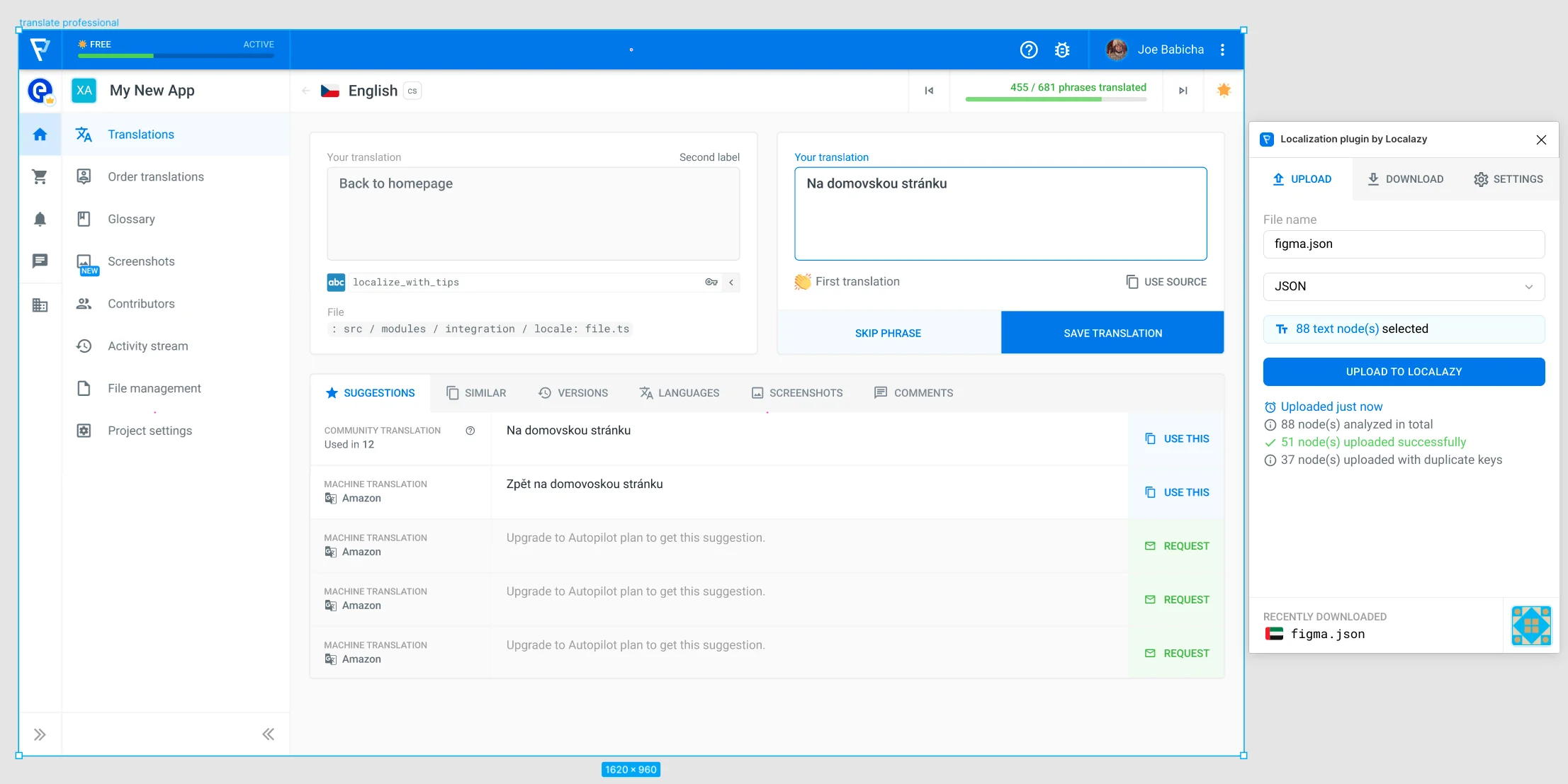Open the Download tab in plugin
This screenshot has width=1568, height=784.
click(1405, 179)
